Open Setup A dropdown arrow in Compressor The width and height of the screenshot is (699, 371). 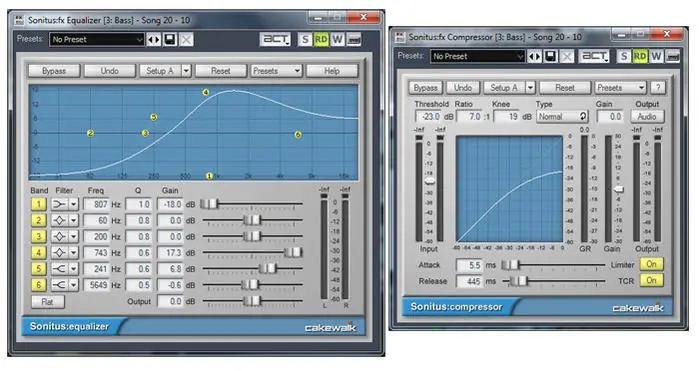(530, 88)
